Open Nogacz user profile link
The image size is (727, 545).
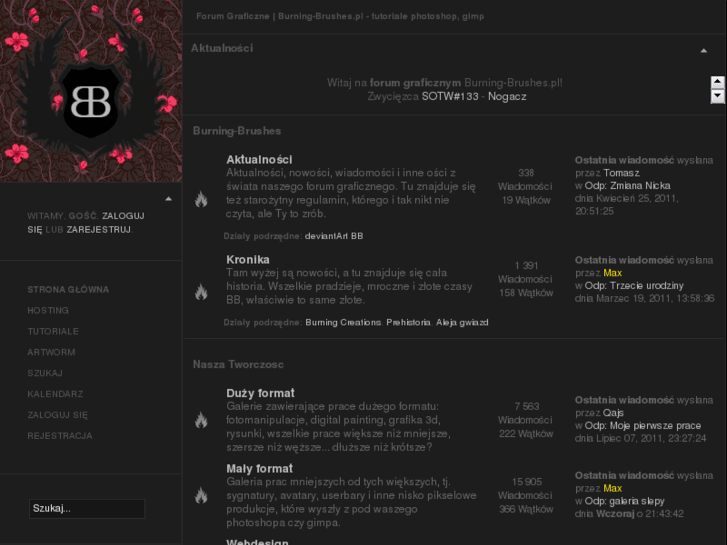tap(507, 96)
